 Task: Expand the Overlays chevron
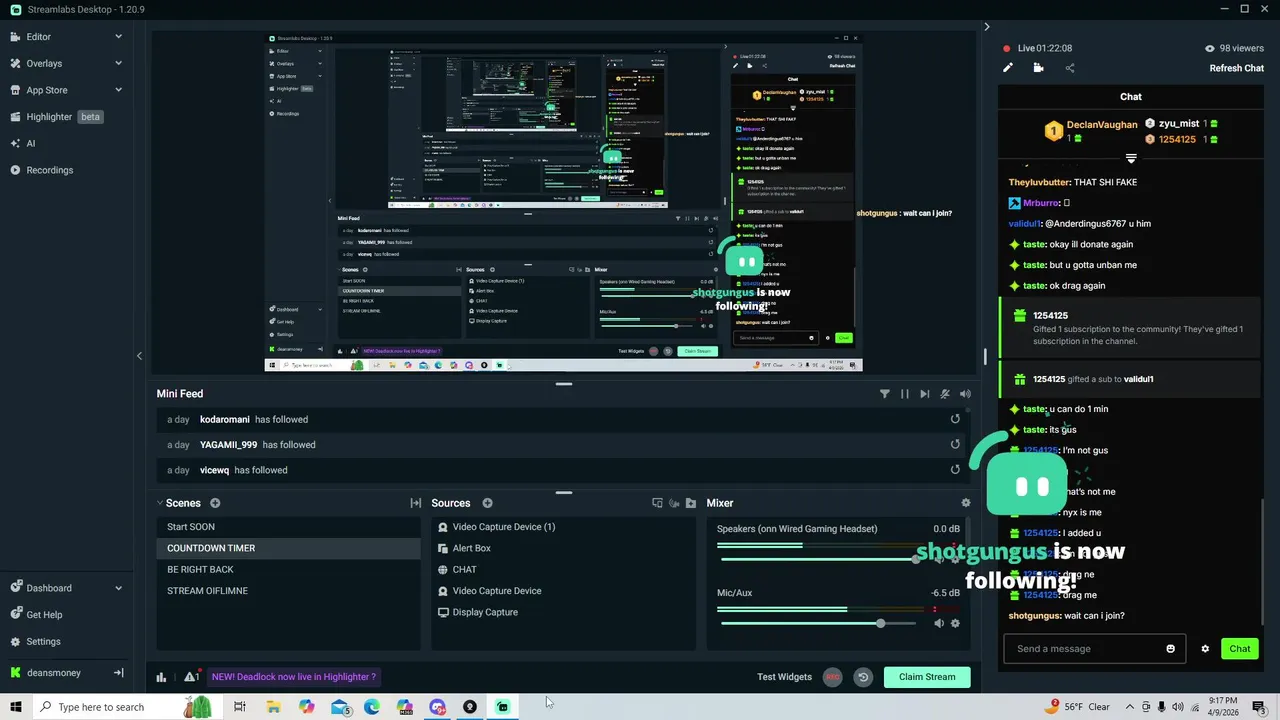[118, 63]
